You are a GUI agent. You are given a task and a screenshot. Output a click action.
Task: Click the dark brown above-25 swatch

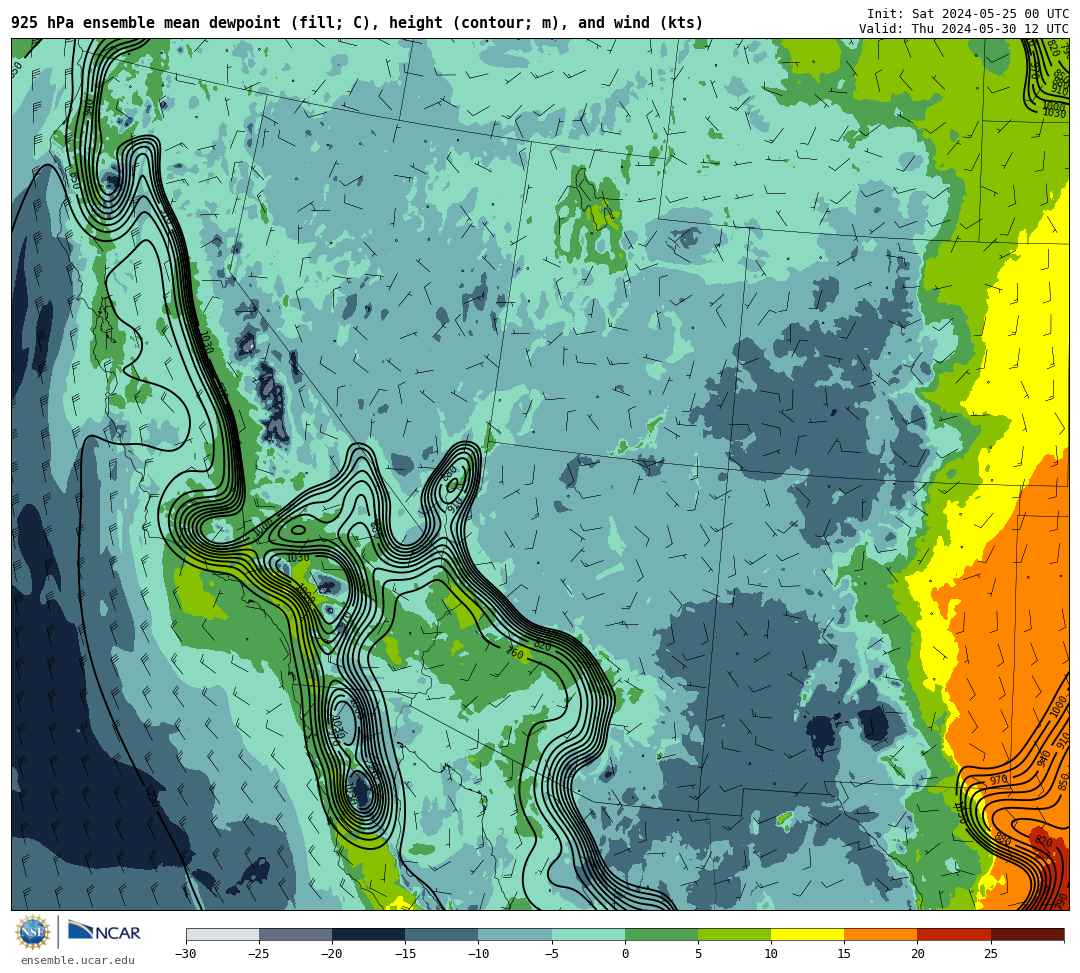(1028, 934)
